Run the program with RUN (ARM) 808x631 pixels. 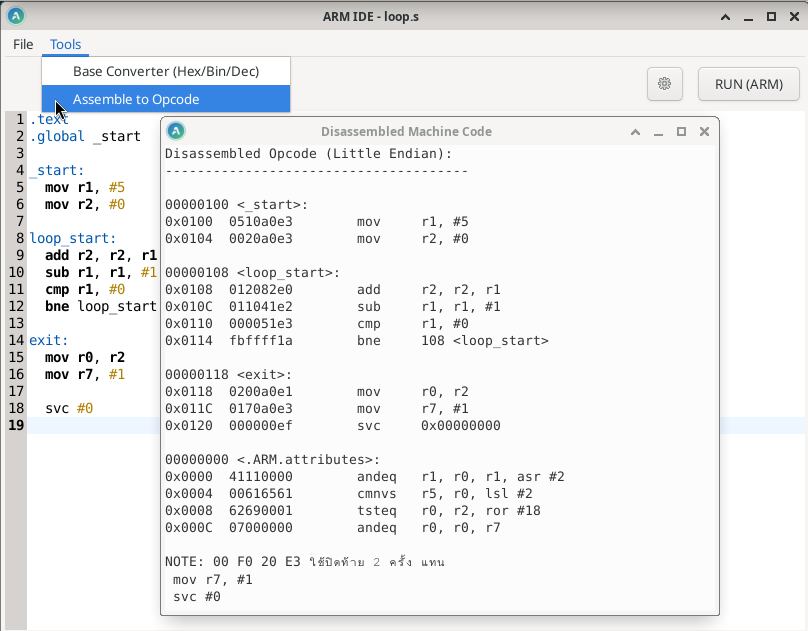tap(749, 84)
